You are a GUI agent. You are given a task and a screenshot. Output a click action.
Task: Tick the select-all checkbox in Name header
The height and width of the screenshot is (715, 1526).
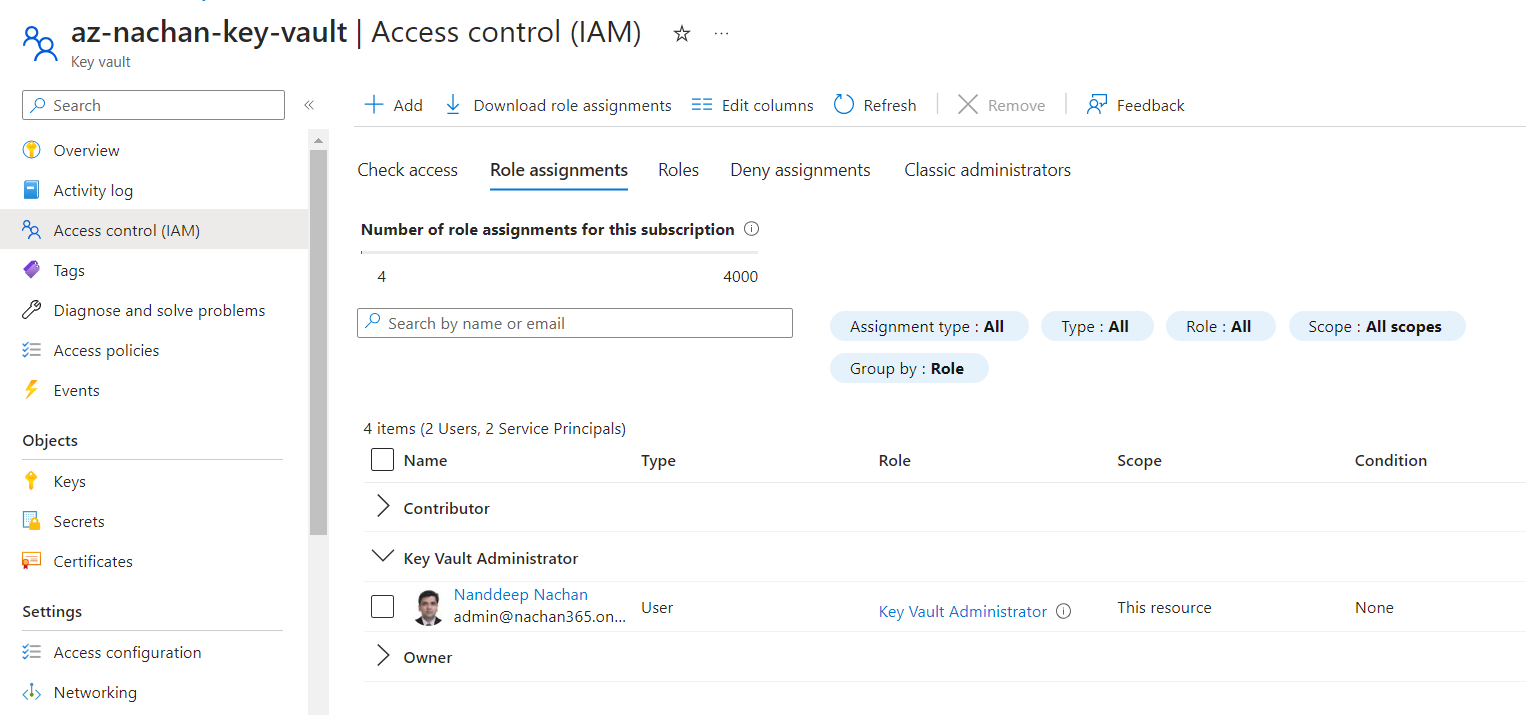382,460
